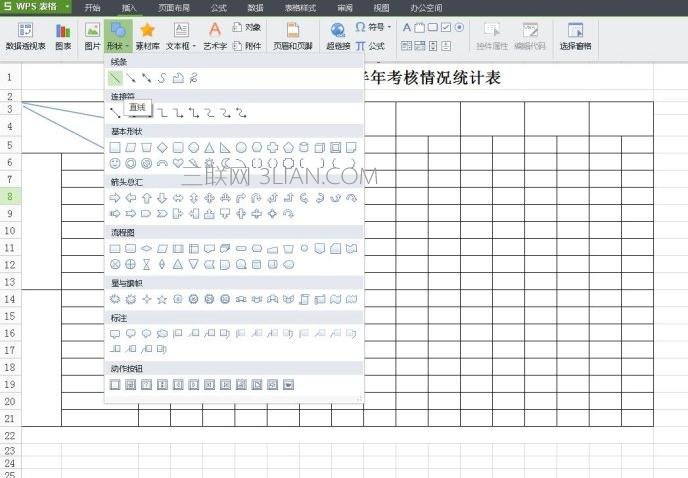Click the 图表 chart button
This screenshot has height=478, width=688.
pyautogui.click(x=63, y=36)
